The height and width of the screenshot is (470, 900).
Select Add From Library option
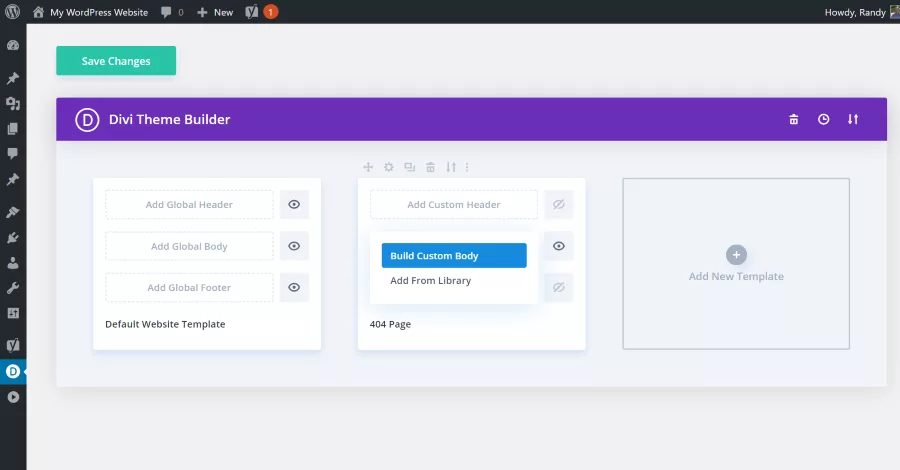pos(430,281)
